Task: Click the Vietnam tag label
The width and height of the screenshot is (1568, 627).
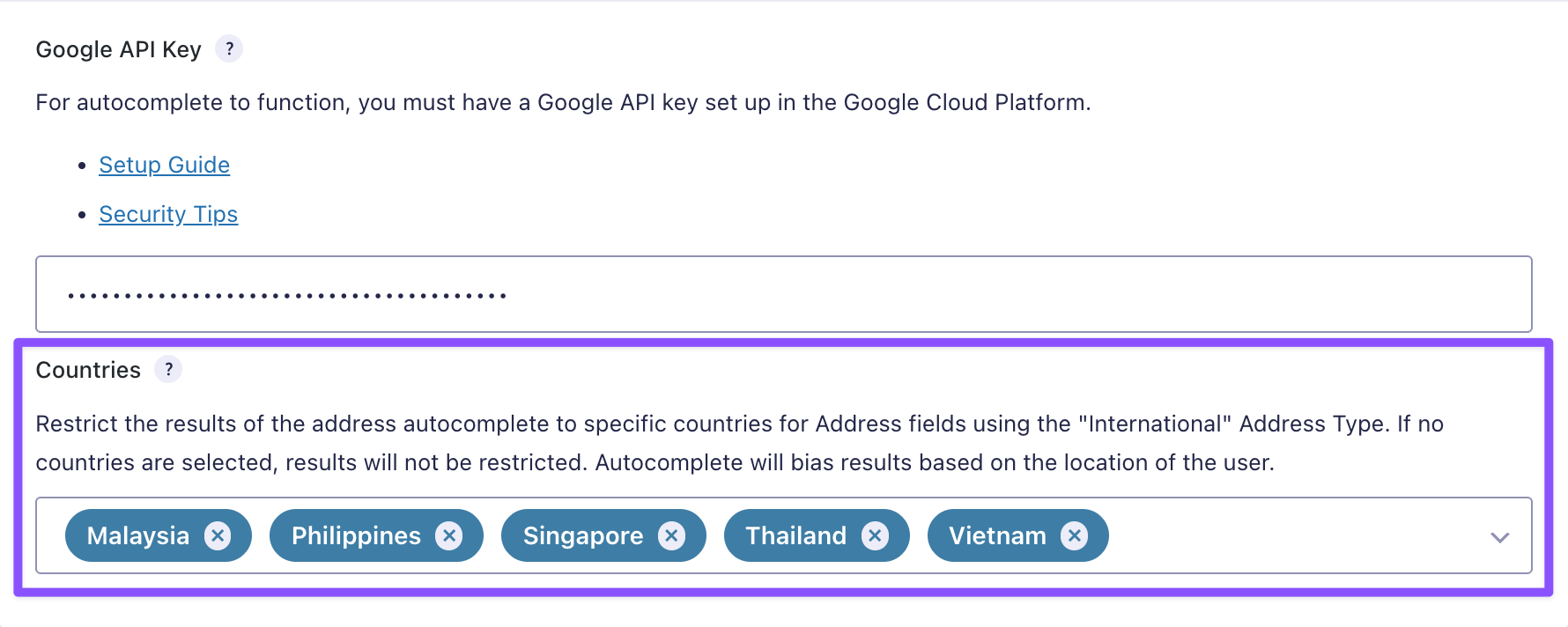Action: 997,535
